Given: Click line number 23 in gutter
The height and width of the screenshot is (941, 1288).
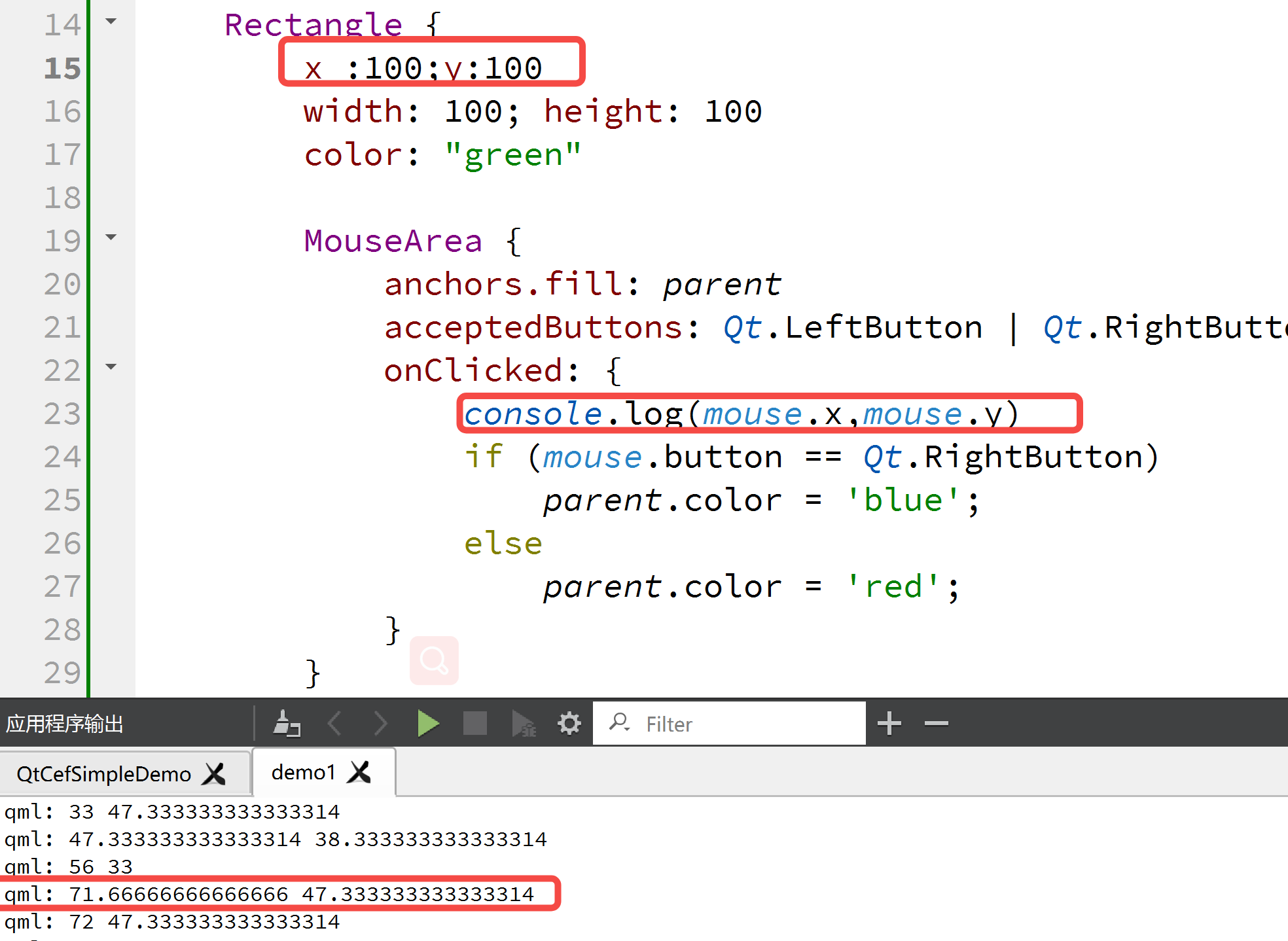Looking at the screenshot, I should click(x=62, y=414).
